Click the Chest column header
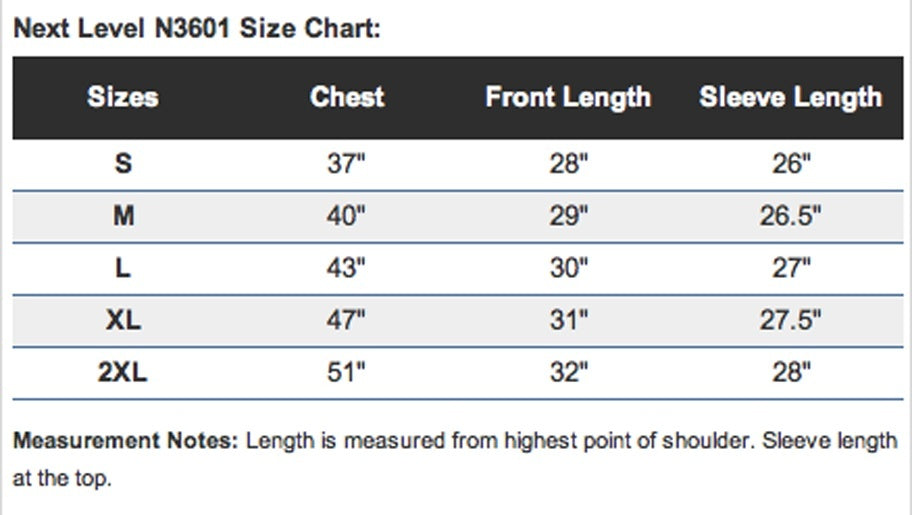This screenshot has height=515, width=912. 347,97
